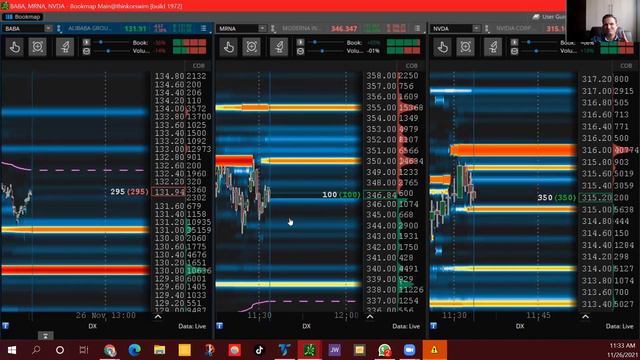Click the orange warning taskbar icon
The height and width of the screenshot is (360, 640).
click(434, 350)
